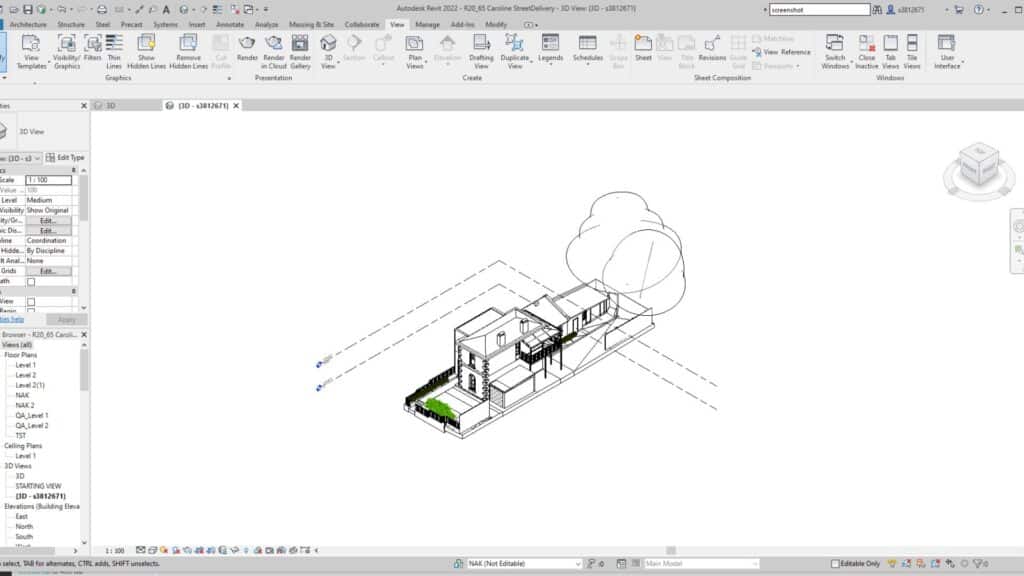Arrange windows as Tab Views
Image resolution: width=1024 pixels, height=576 pixels.
pos(890,52)
